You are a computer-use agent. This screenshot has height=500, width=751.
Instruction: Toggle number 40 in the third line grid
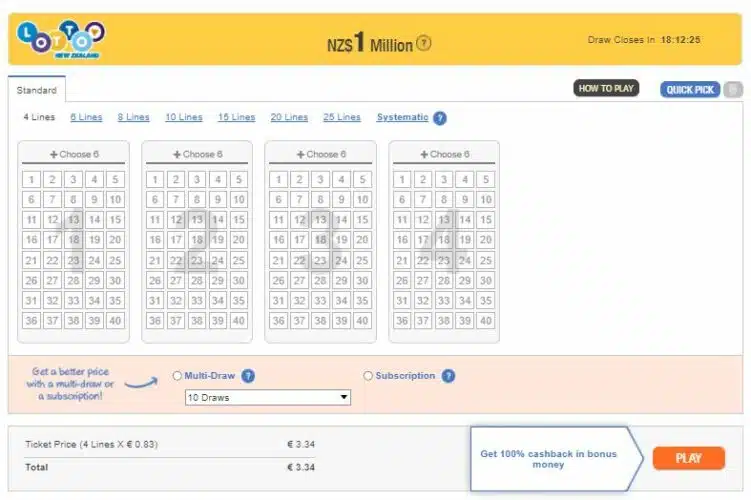point(362,320)
